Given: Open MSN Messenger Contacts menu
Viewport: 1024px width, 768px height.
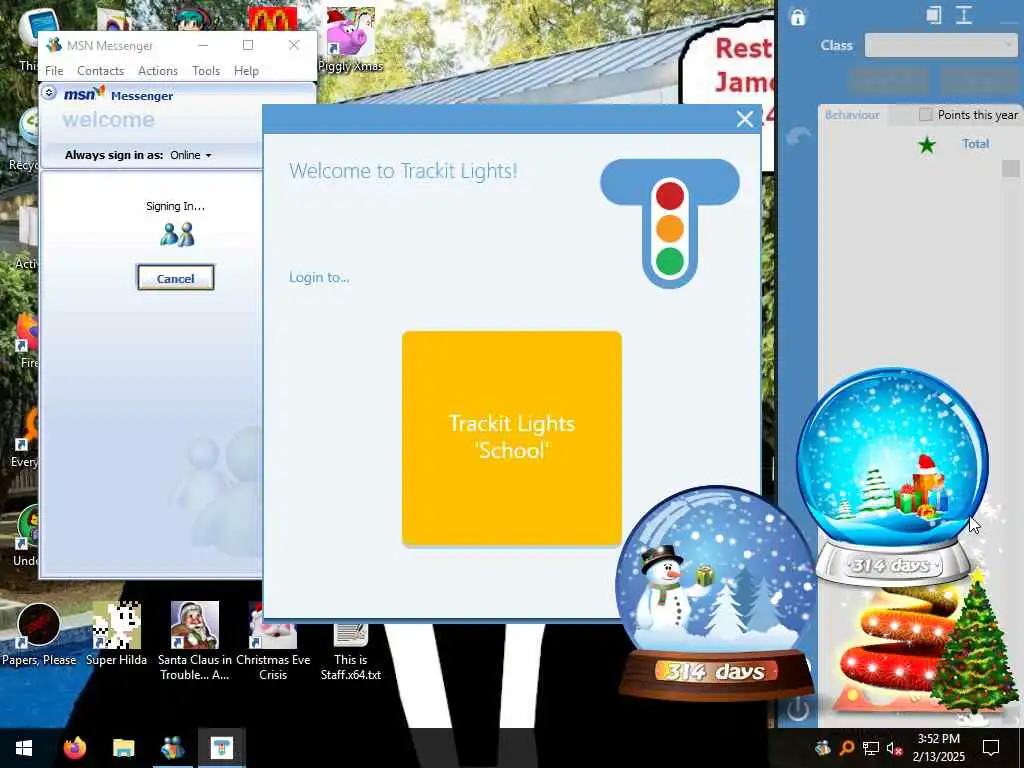Looking at the screenshot, I should tap(101, 71).
